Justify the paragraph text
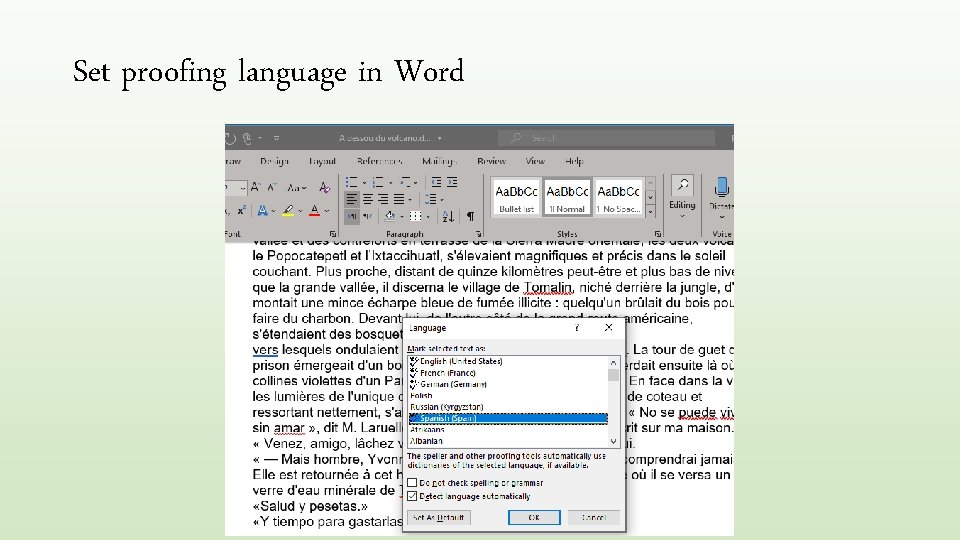The height and width of the screenshot is (540, 960). pyautogui.click(x=399, y=199)
